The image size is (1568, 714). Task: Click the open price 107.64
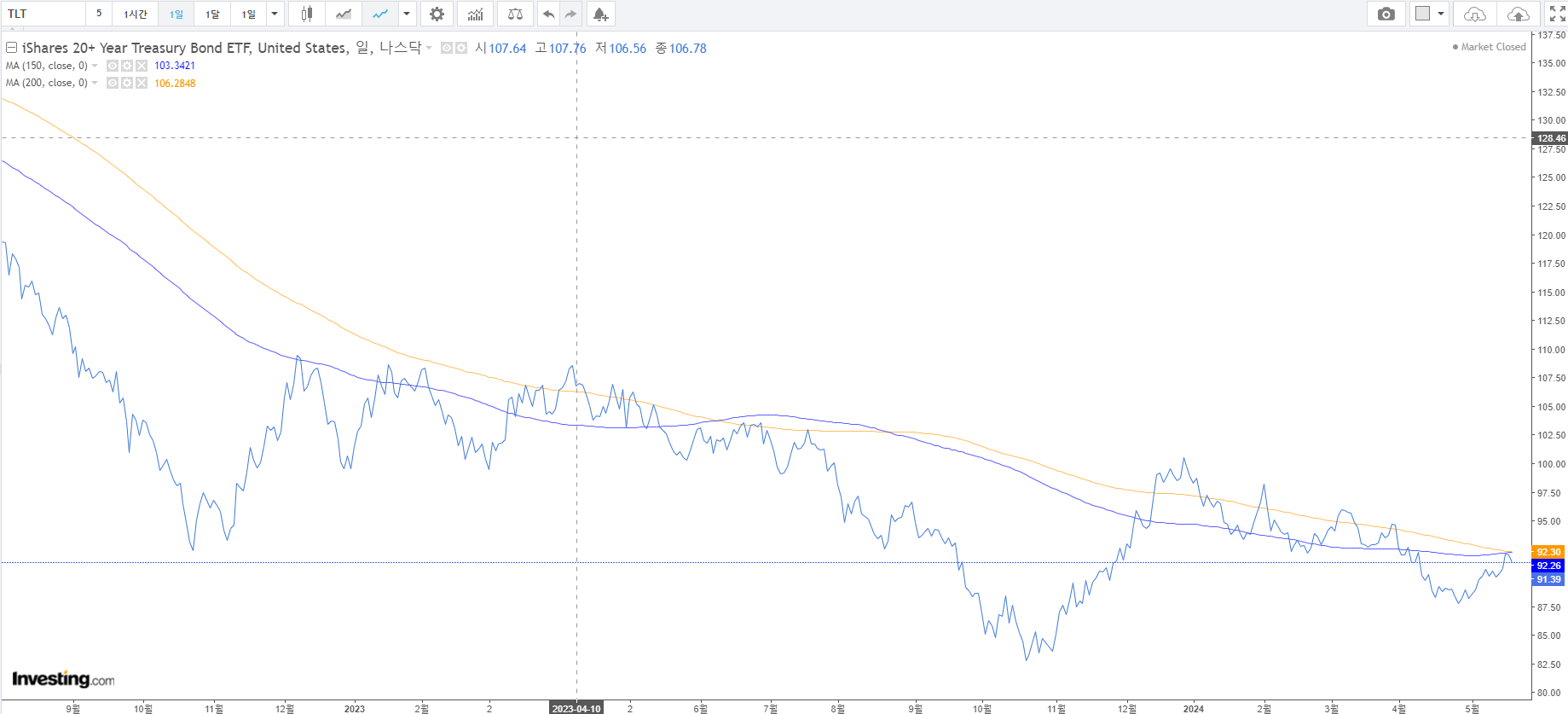(x=507, y=49)
